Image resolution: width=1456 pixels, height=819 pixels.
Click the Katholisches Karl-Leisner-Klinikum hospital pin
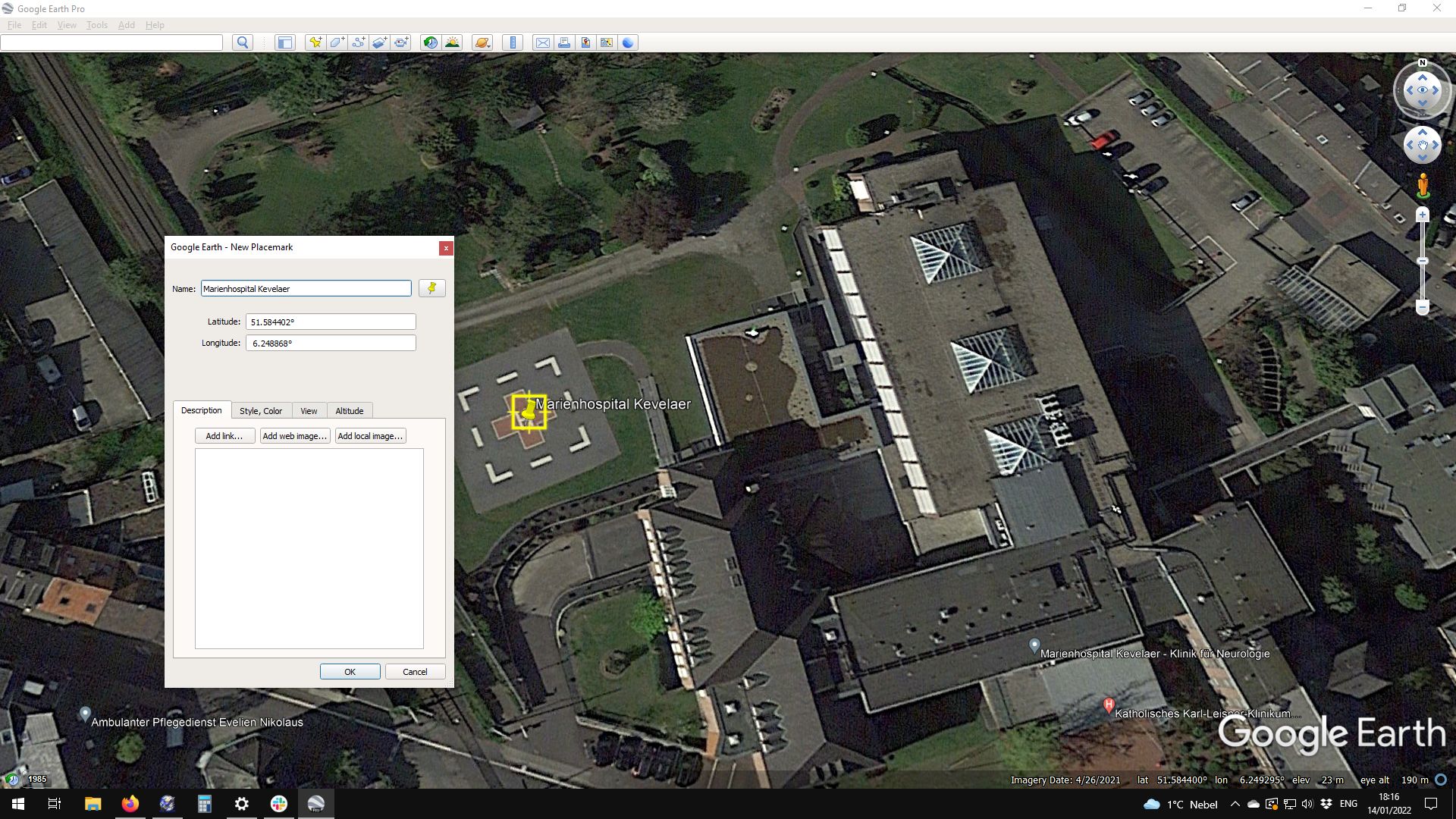(1109, 705)
